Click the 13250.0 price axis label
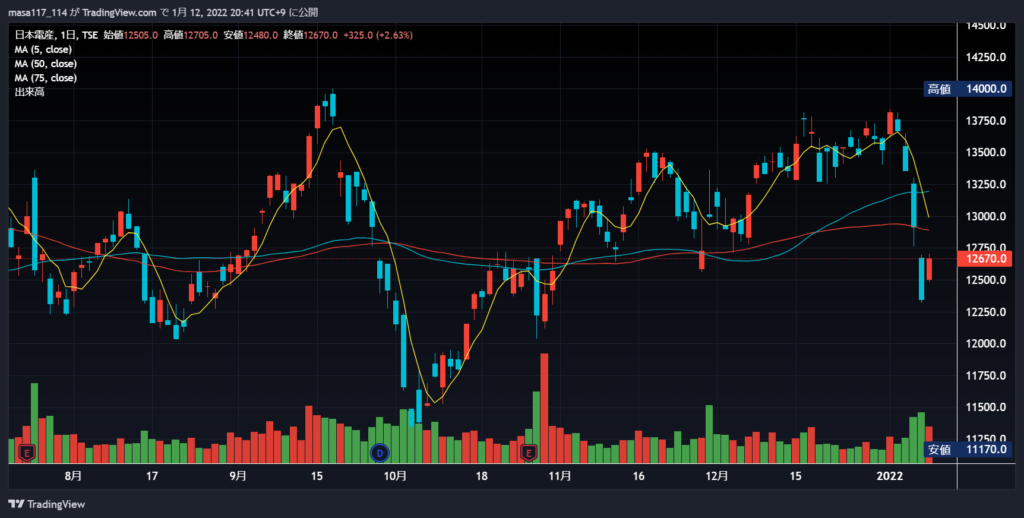The height and width of the screenshot is (518, 1024). 985,185
